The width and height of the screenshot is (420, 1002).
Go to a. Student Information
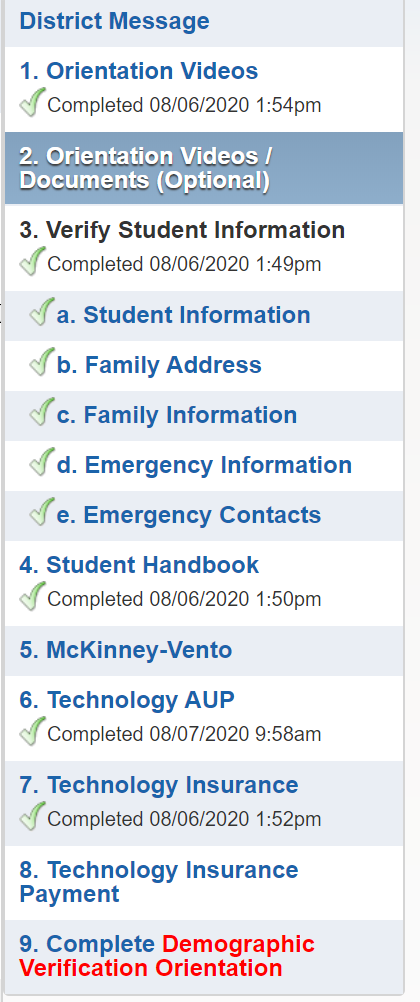[x=183, y=315]
